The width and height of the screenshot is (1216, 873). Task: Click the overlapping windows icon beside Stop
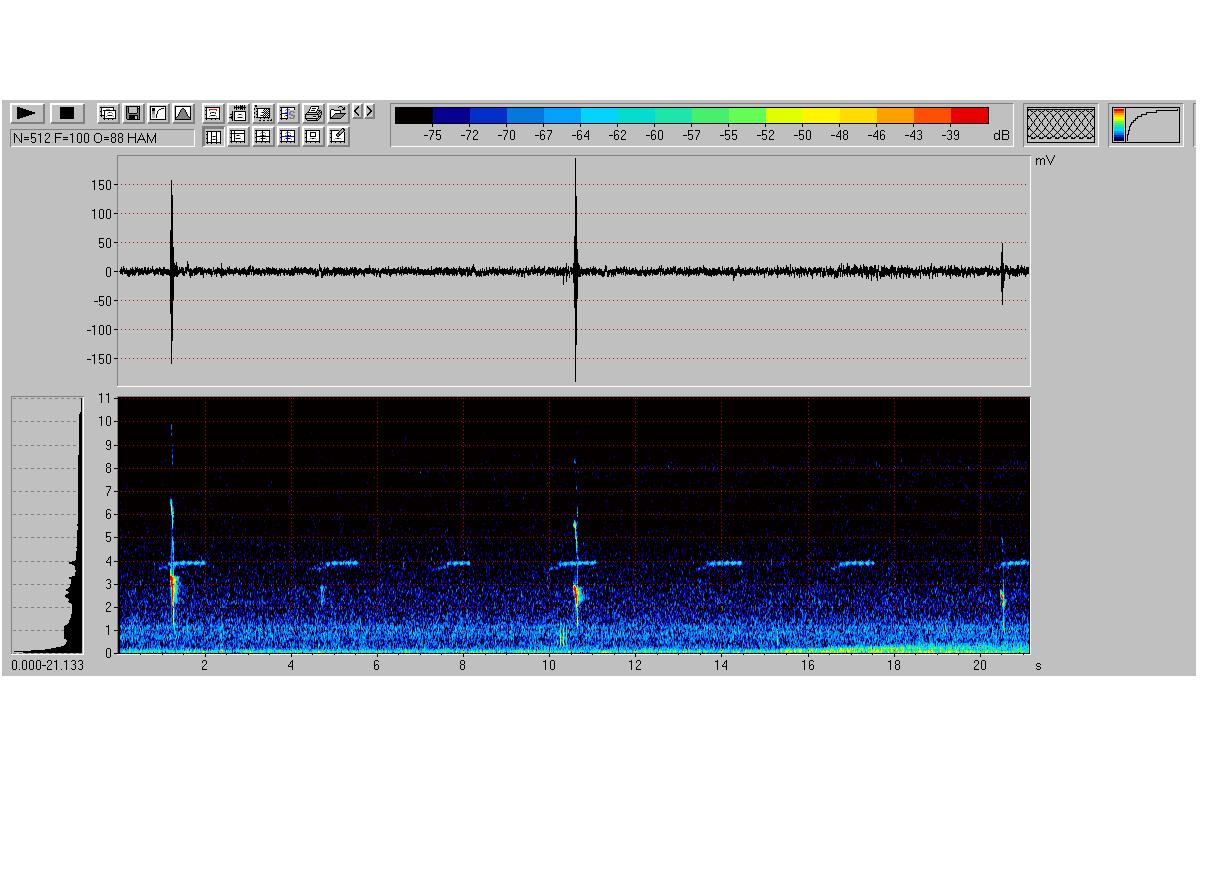(108, 113)
